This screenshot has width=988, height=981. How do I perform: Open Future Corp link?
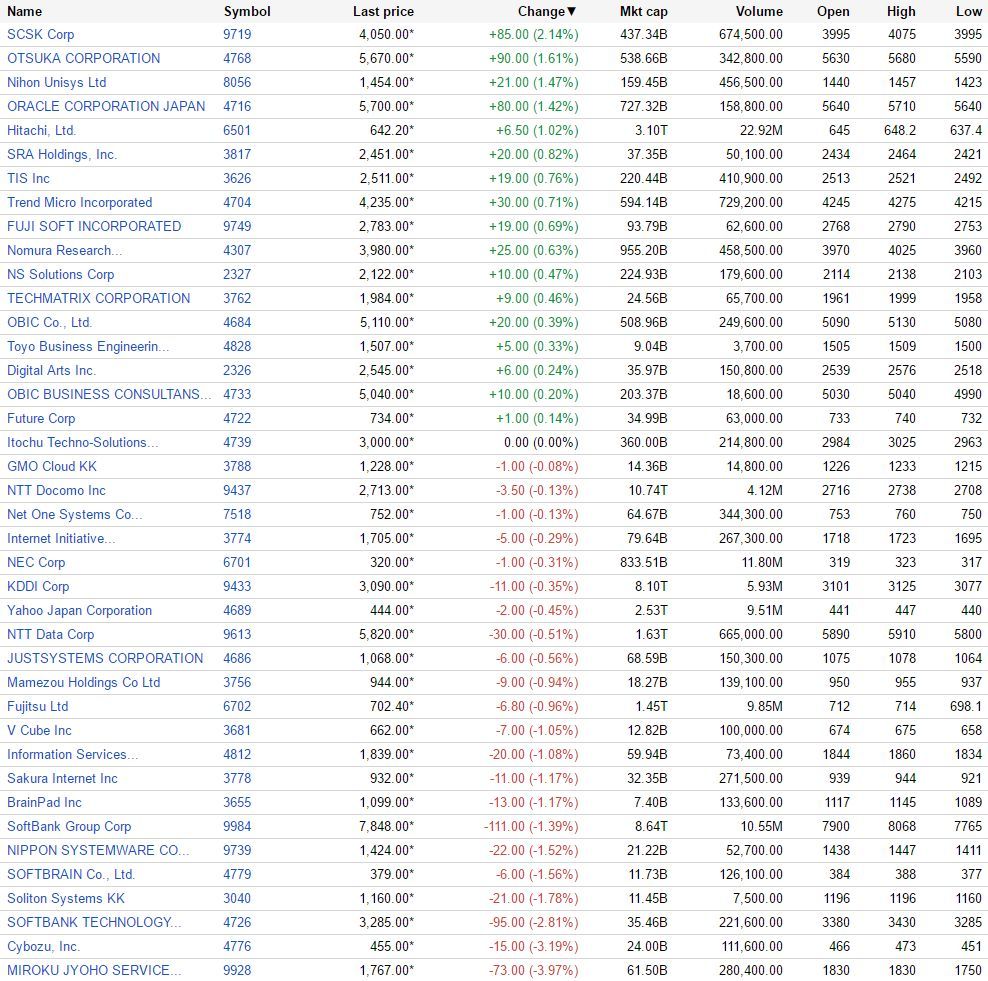tap(41, 418)
